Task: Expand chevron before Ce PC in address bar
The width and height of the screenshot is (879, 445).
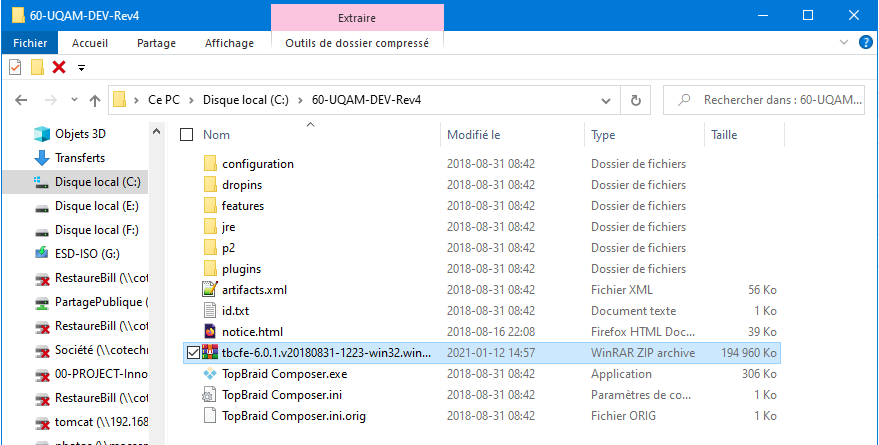Action: 136,100
